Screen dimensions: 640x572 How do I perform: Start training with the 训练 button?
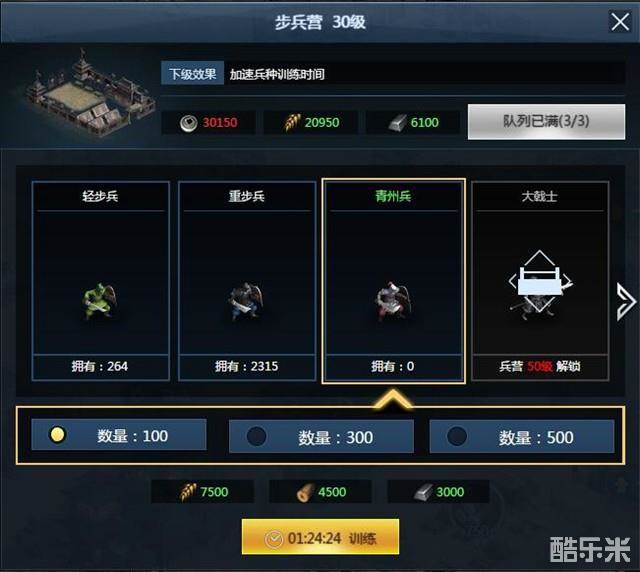pos(320,537)
